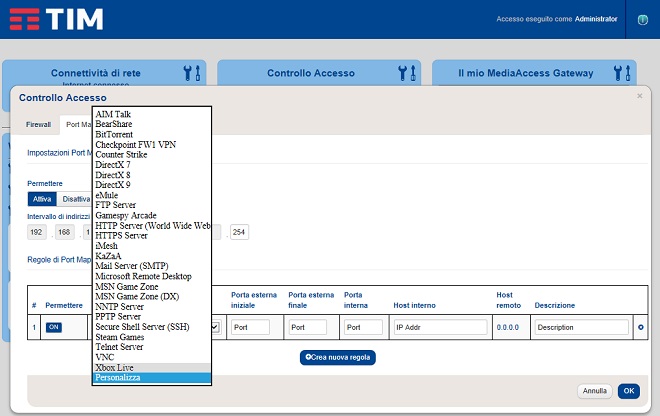Confirm with the OK button
660x416 pixels.
(x=628, y=391)
